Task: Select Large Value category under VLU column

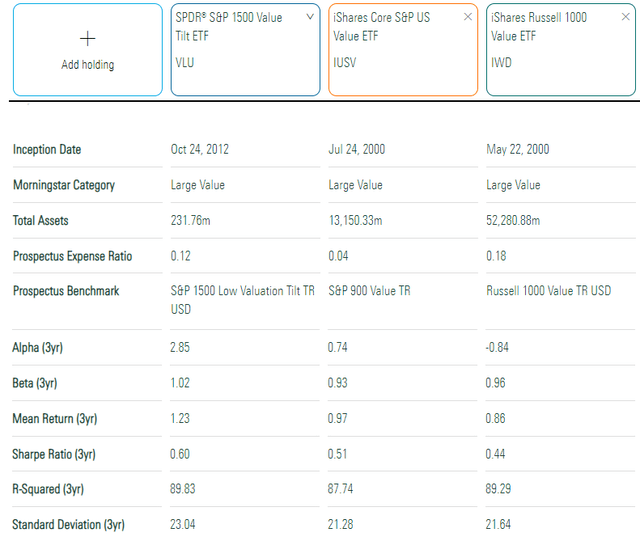Action: point(198,185)
